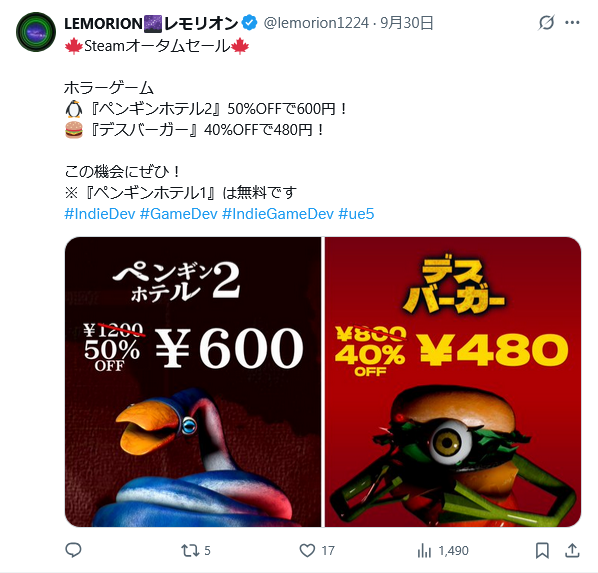Viewport: 598px width, 573px height.
Task: Open the LEMORION profile avatar
Action: (36, 32)
